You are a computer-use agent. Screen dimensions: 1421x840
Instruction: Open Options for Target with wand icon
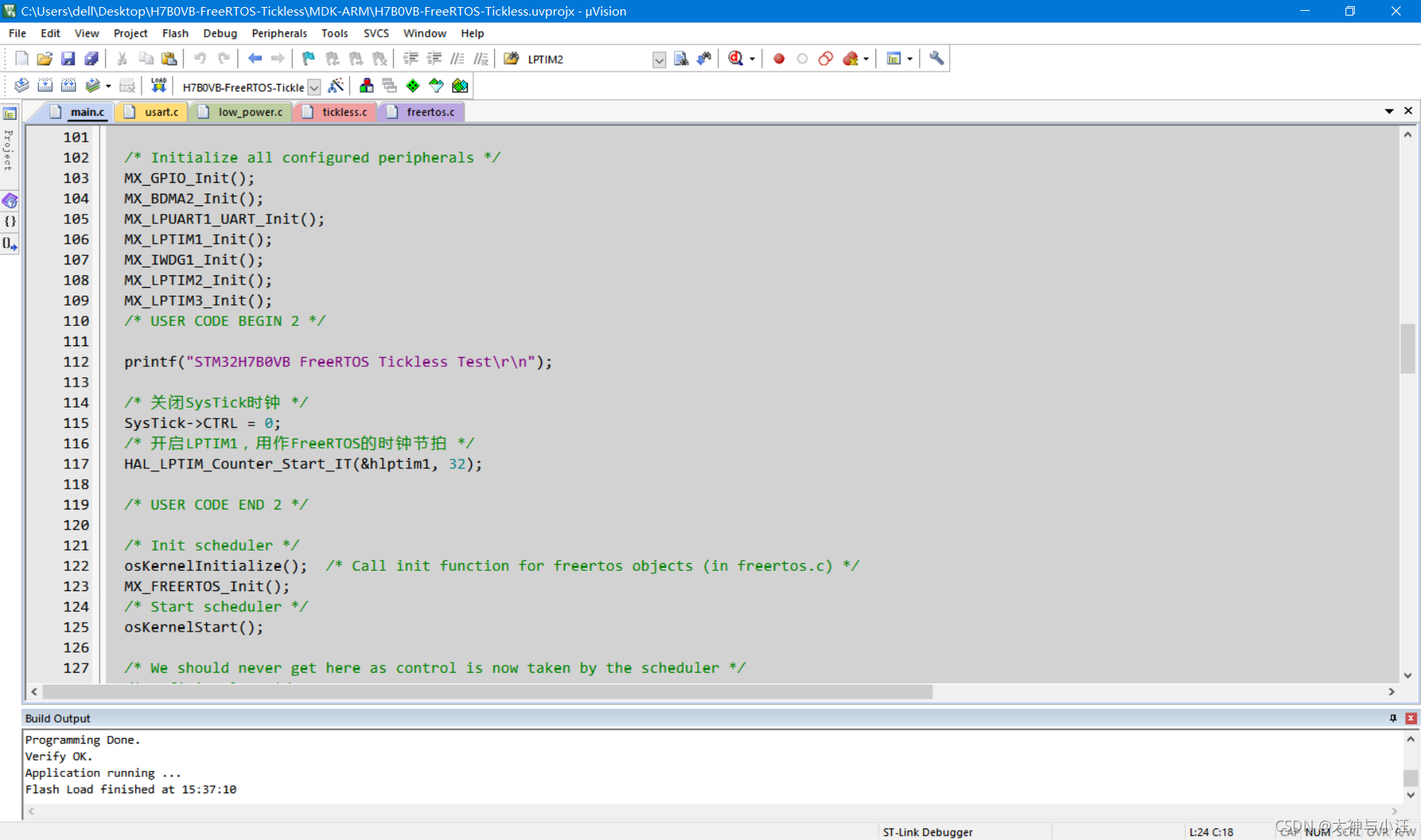click(x=336, y=86)
